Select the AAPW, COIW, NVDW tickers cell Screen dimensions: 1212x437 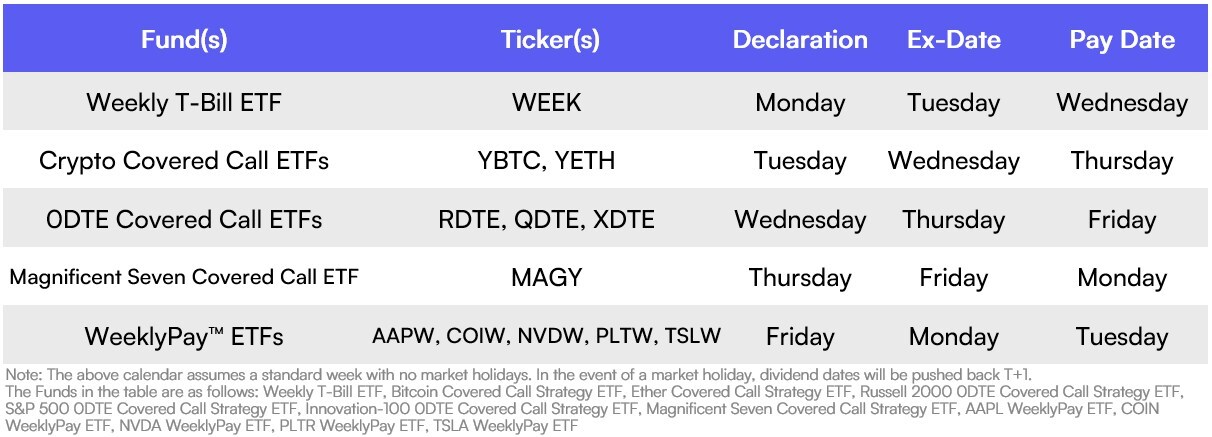[x=546, y=337]
